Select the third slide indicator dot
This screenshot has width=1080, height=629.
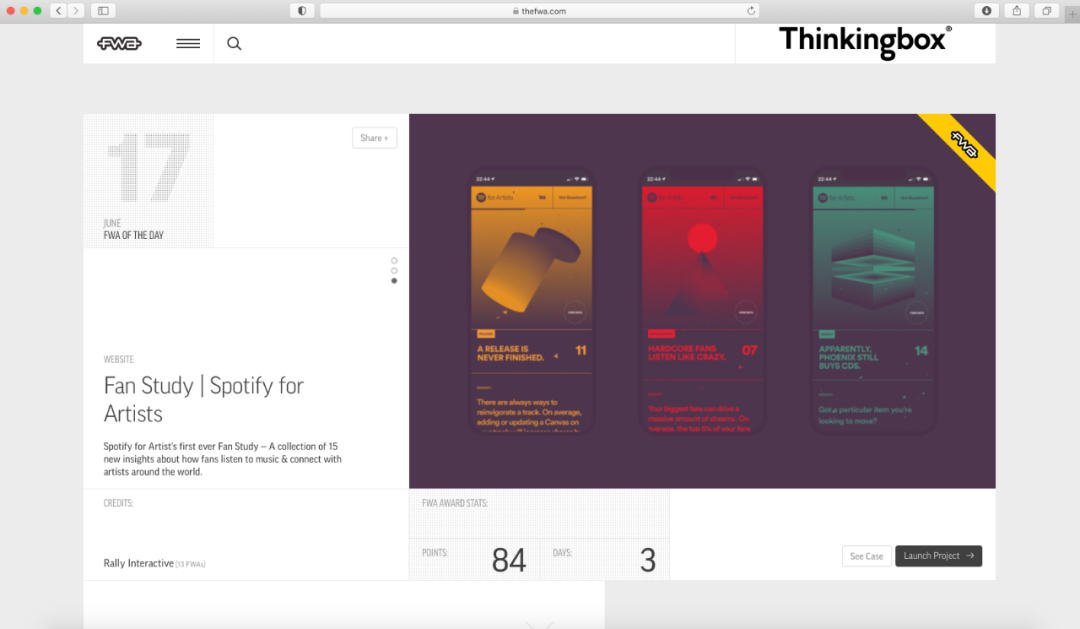[x=394, y=281]
